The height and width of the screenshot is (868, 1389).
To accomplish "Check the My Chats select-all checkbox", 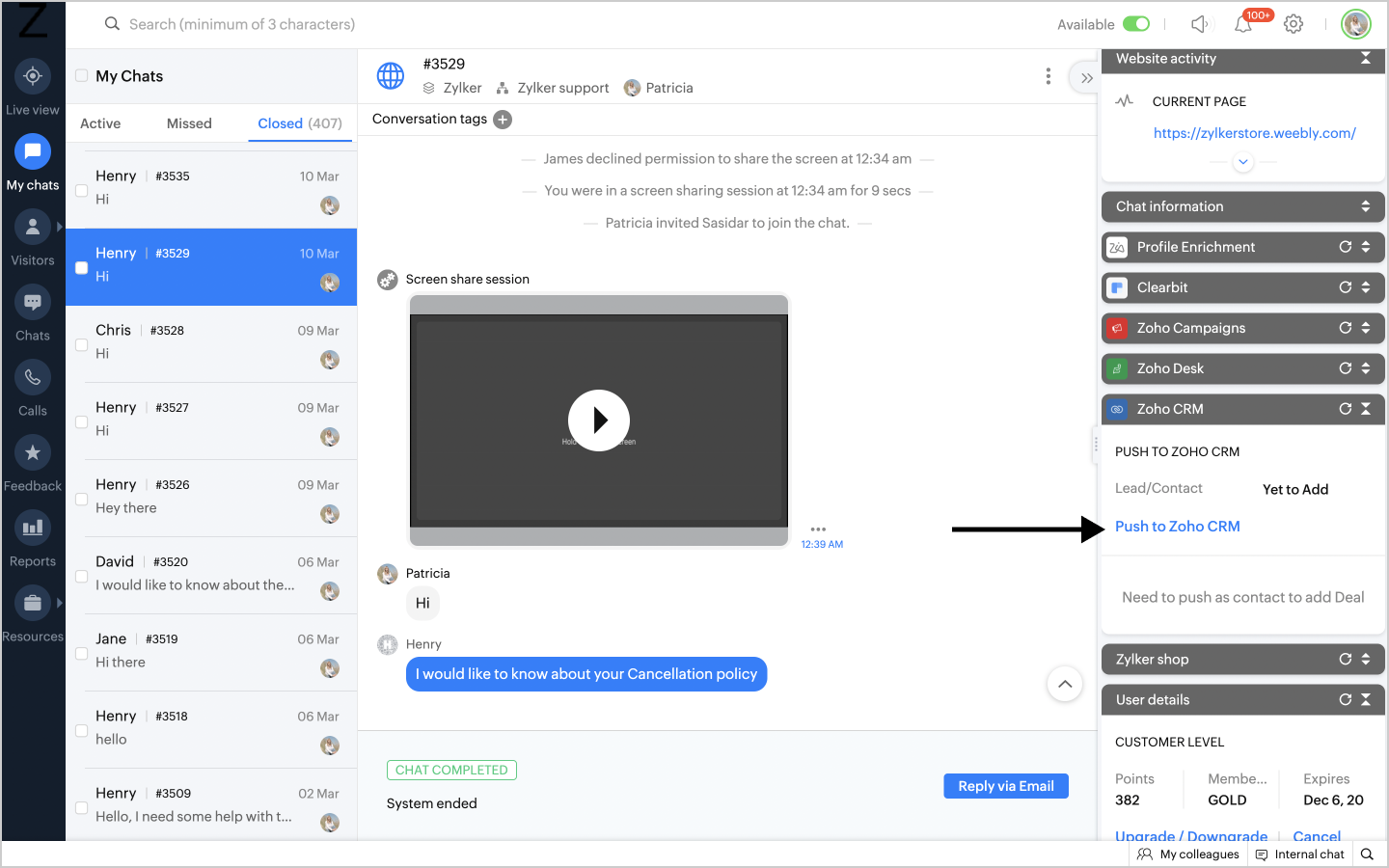I will coord(82,76).
